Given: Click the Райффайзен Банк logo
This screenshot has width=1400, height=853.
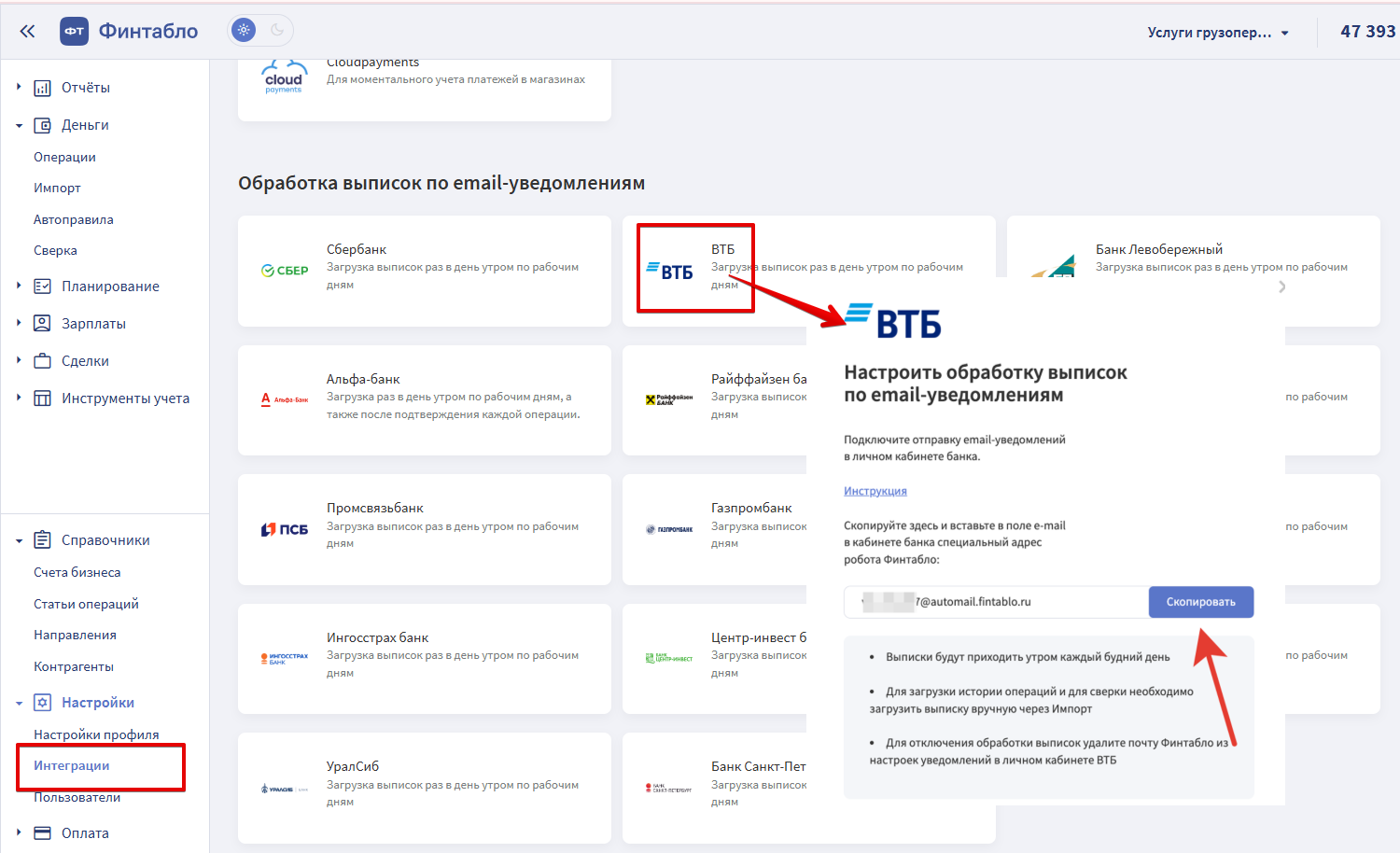Looking at the screenshot, I should pos(669,399).
